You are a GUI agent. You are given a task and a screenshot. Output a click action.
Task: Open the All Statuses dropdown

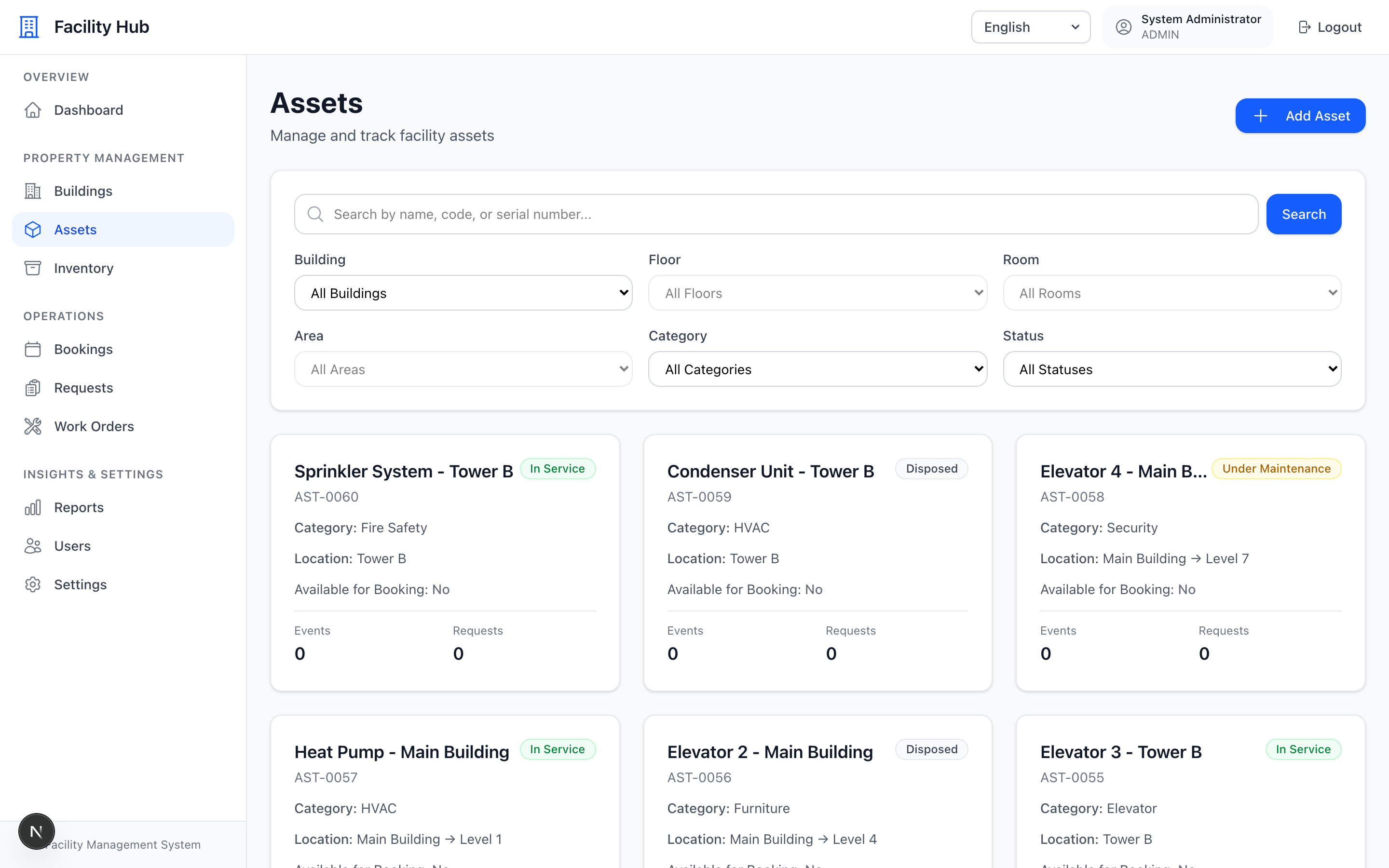pyautogui.click(x=1171, y=369)
